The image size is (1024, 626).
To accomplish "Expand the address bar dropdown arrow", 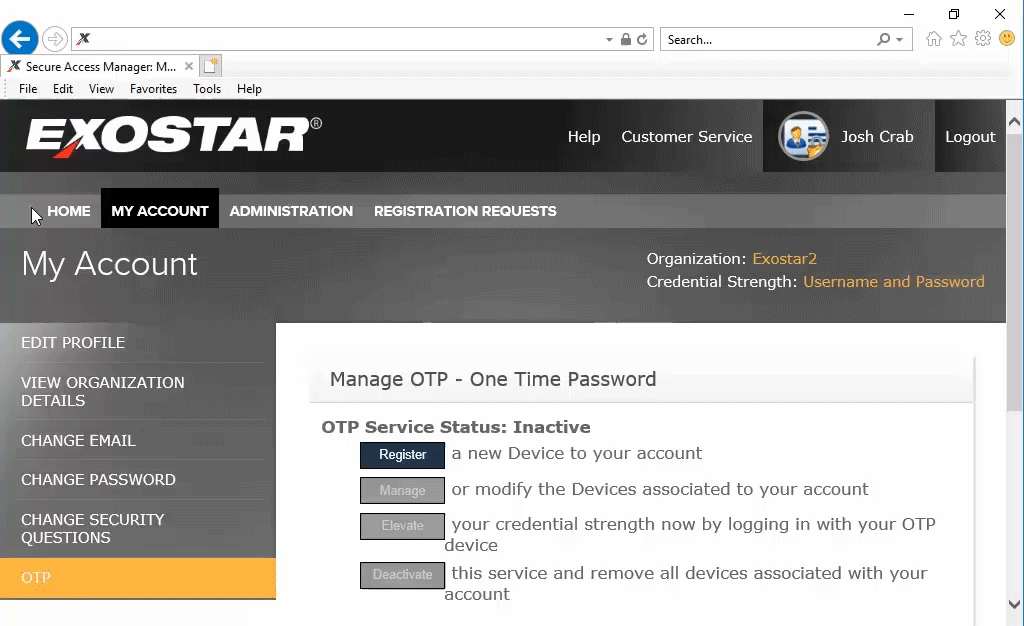I will [610, 40].
